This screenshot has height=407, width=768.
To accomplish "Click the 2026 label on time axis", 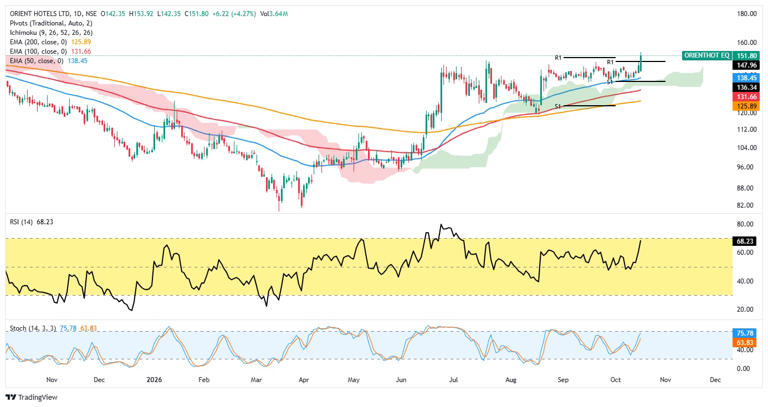I will coord(154,380).
